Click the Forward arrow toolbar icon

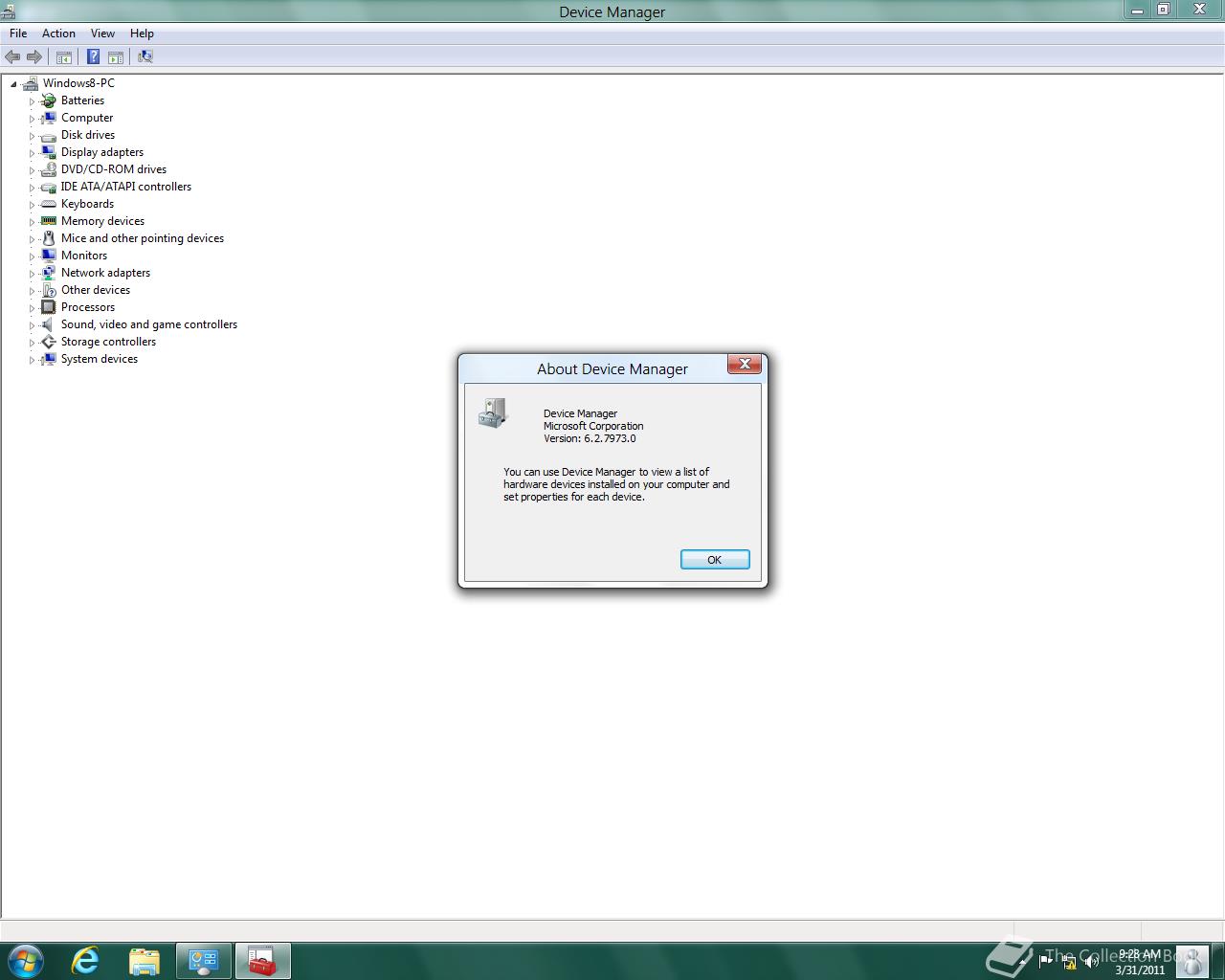34,57
